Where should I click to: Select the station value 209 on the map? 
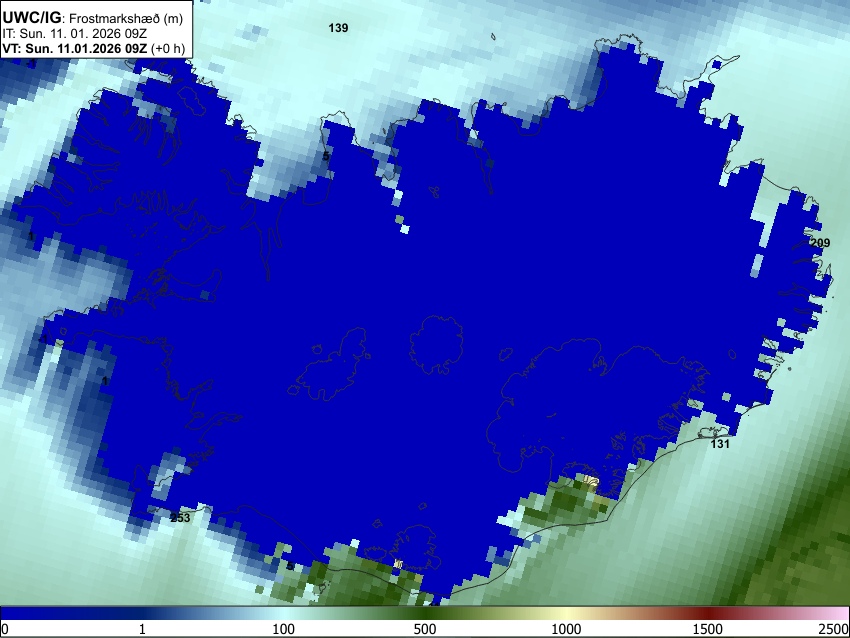click(x=820, y=243)
